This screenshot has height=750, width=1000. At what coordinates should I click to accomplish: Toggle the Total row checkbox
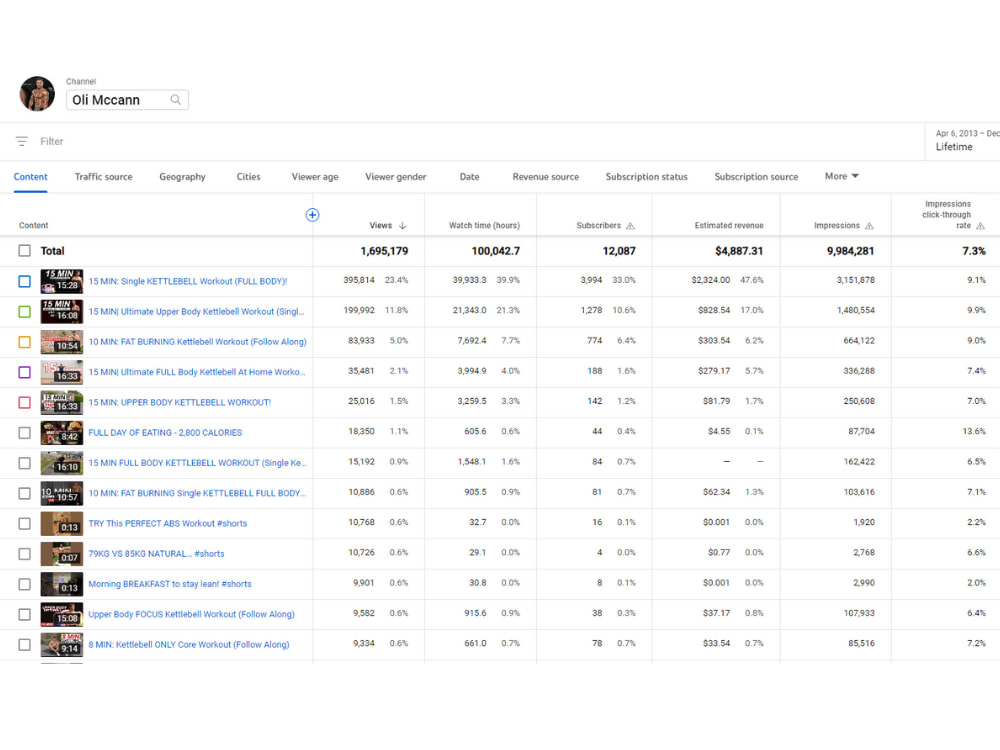pos(24,251)
